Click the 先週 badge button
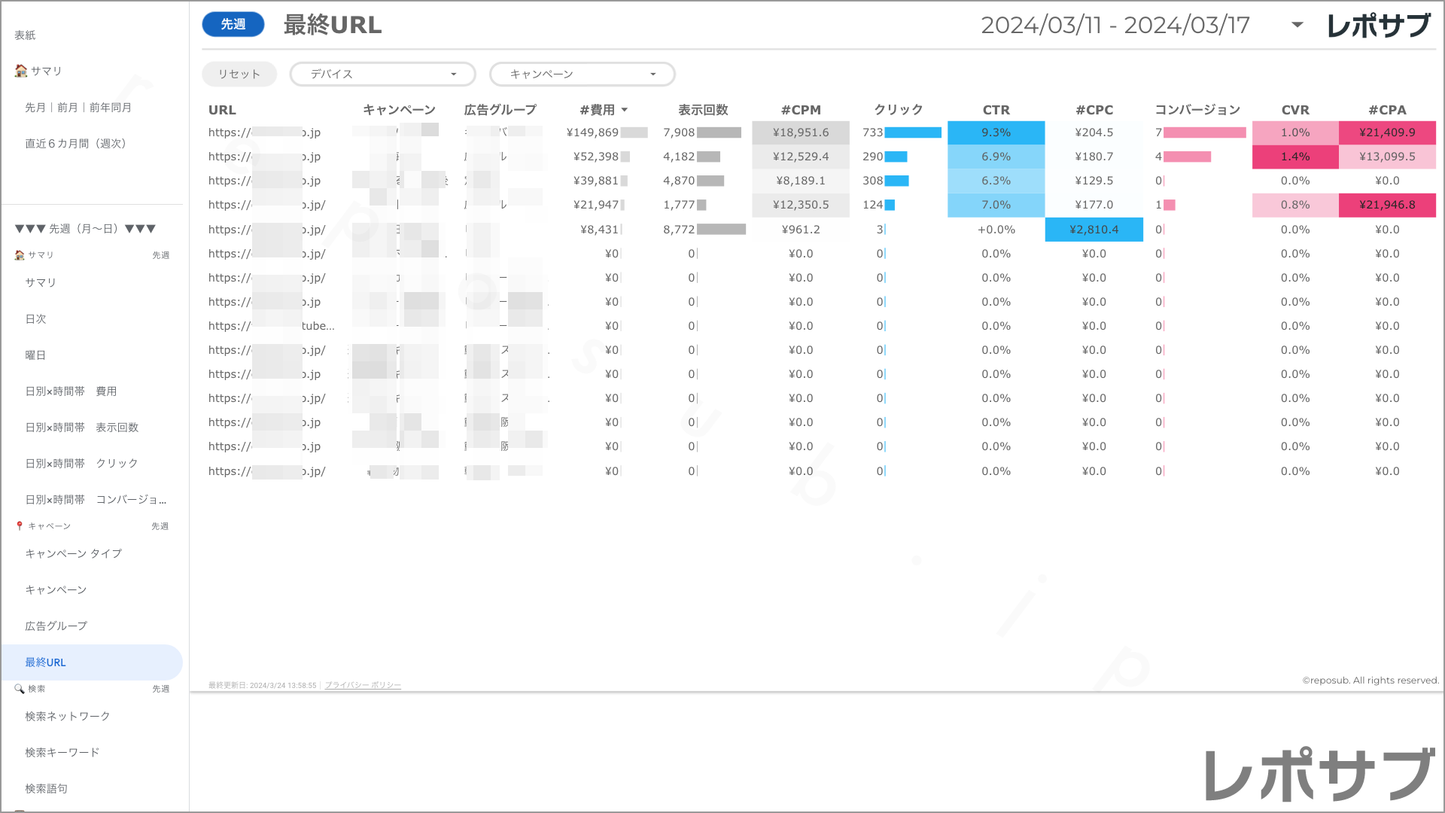The width and height of the screenshot is (1445, 813). point(233,25)
